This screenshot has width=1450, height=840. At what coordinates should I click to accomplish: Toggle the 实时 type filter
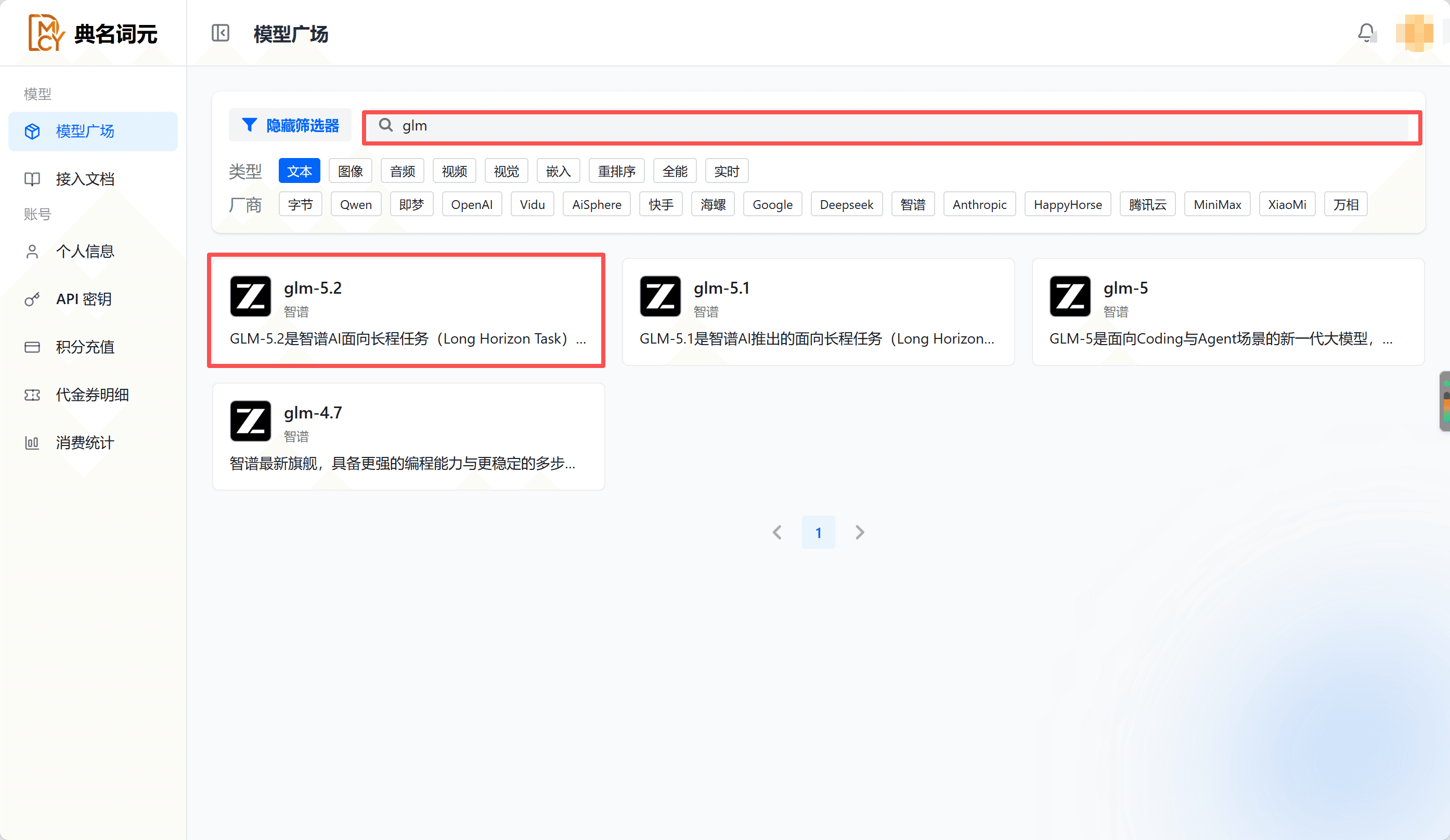click(727, 172)
